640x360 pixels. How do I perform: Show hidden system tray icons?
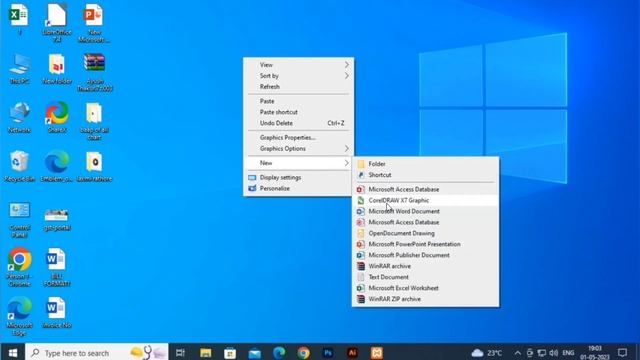click(x=518, y=353)
